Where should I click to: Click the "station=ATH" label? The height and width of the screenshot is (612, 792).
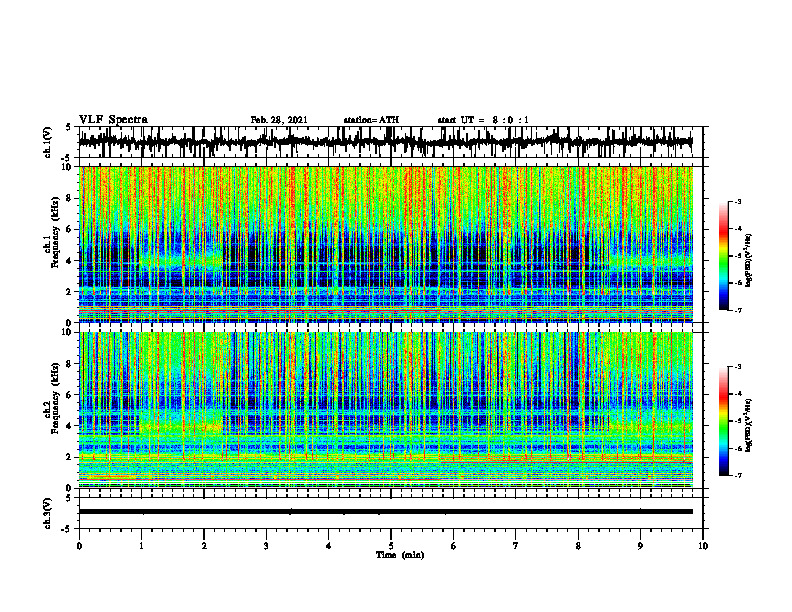point(371,120)
